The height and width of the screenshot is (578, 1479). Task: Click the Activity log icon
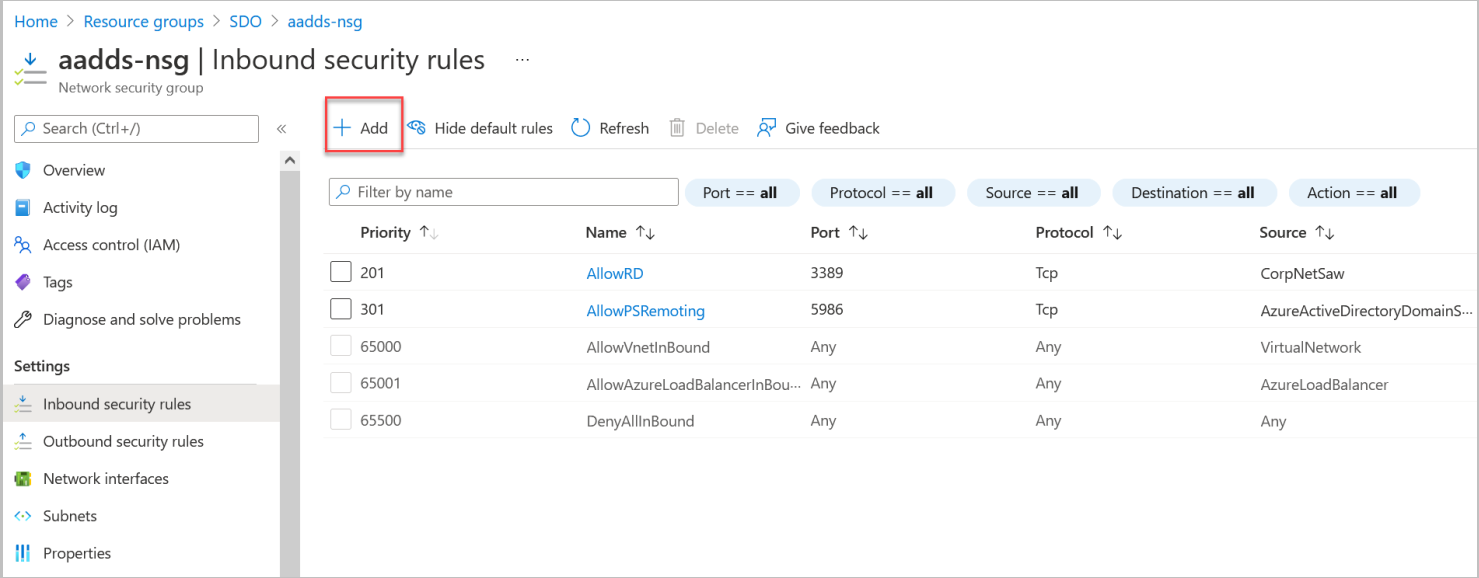[x=23, y=208]
